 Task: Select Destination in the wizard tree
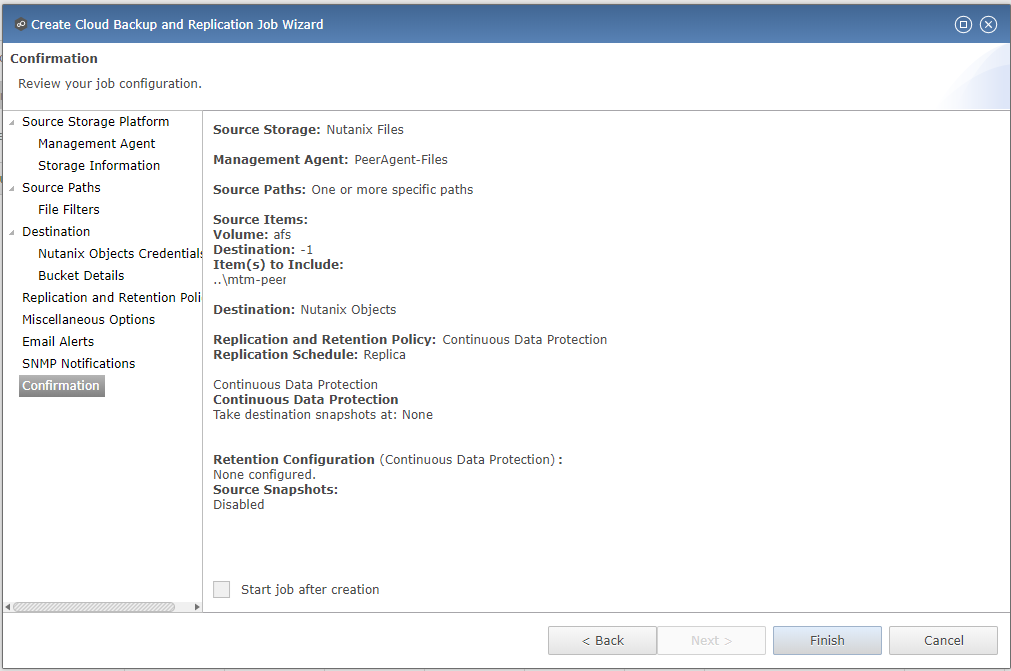pos(56,231)
